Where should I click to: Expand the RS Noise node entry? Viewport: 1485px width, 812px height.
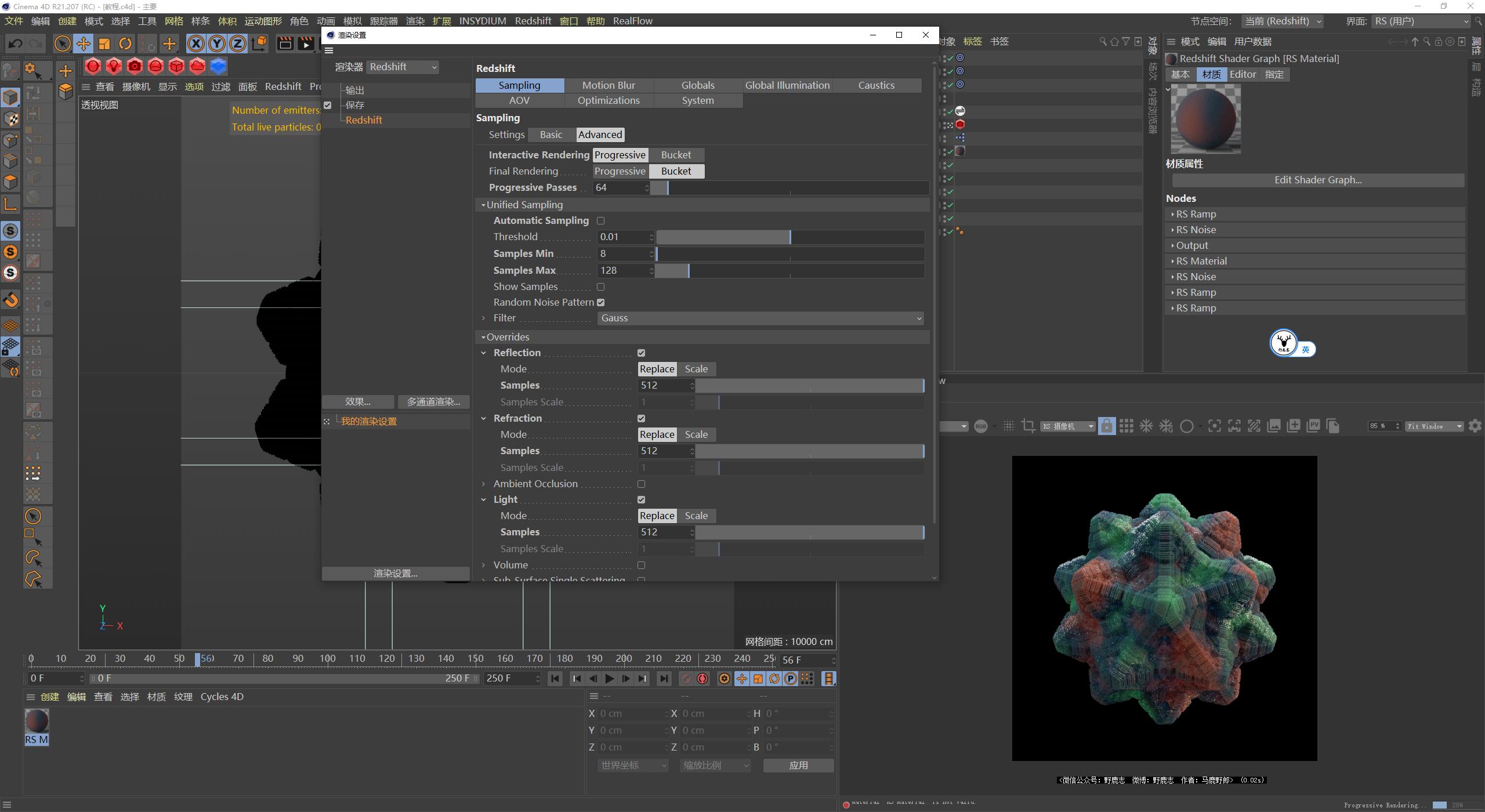tap(1173, 229)
